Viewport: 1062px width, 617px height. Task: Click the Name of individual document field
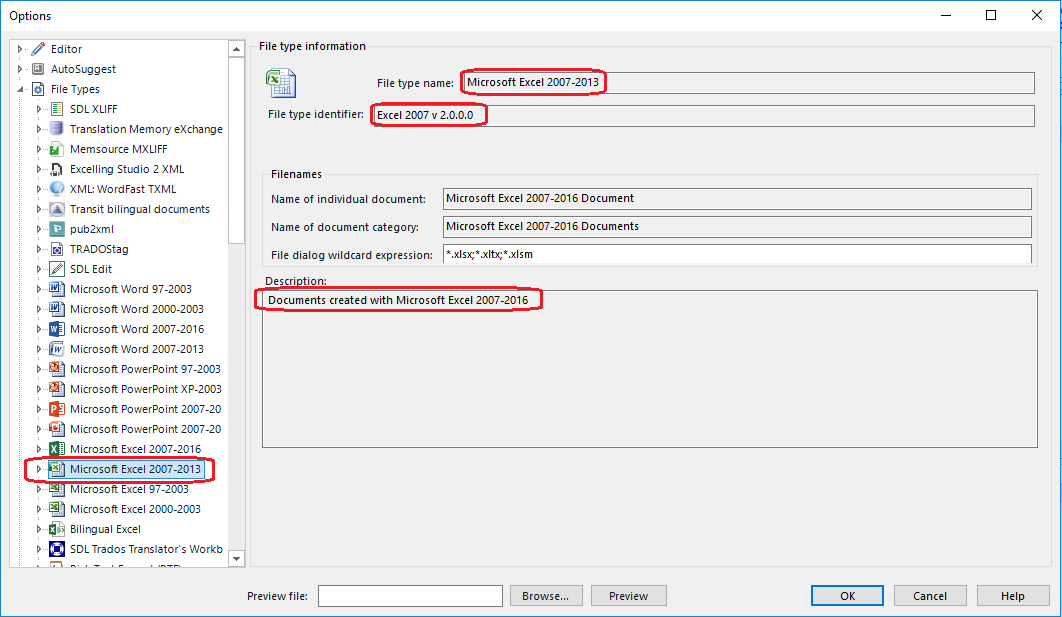click(x=737, y=198)
